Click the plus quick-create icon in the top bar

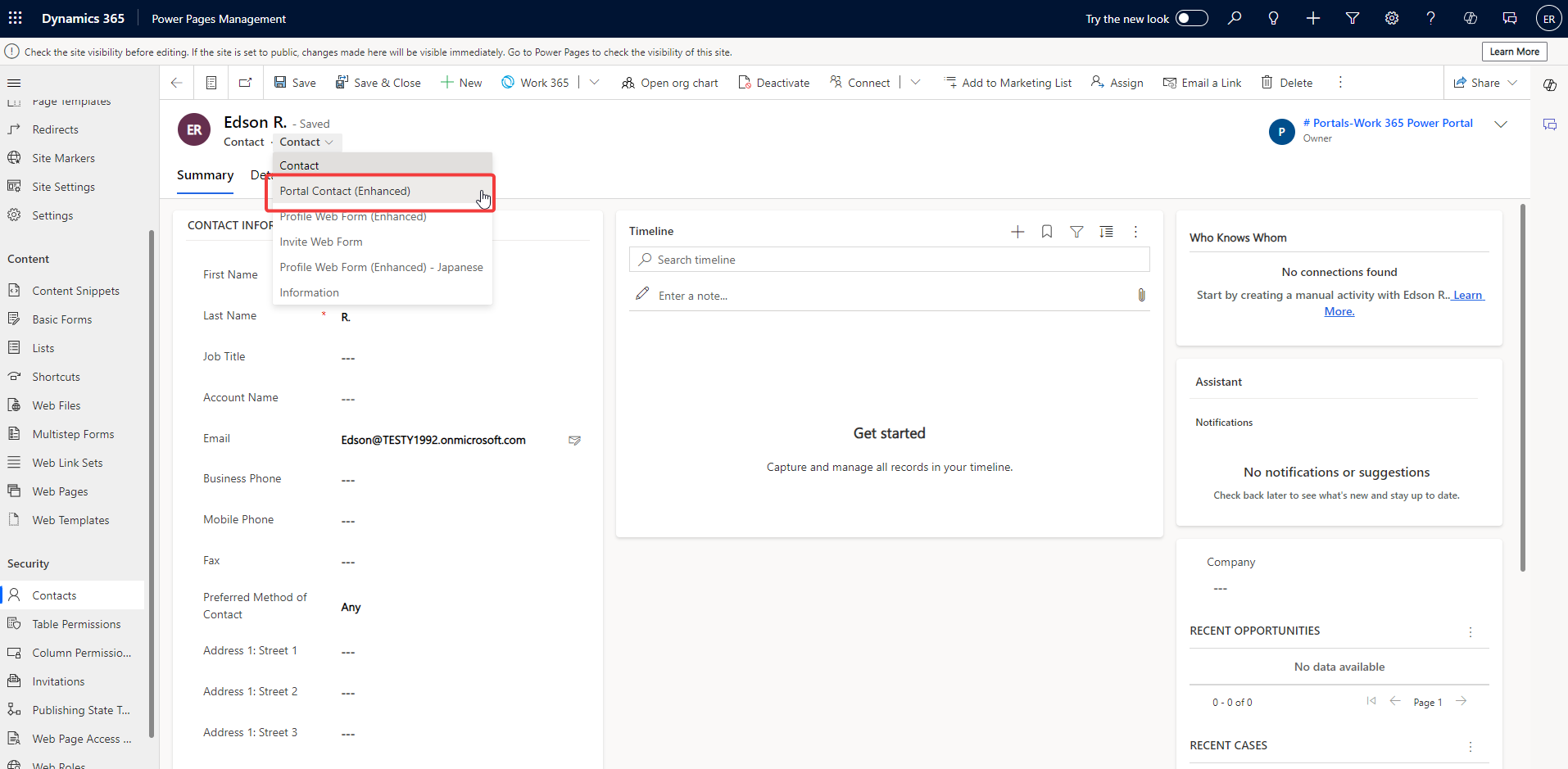[1313, 18]
